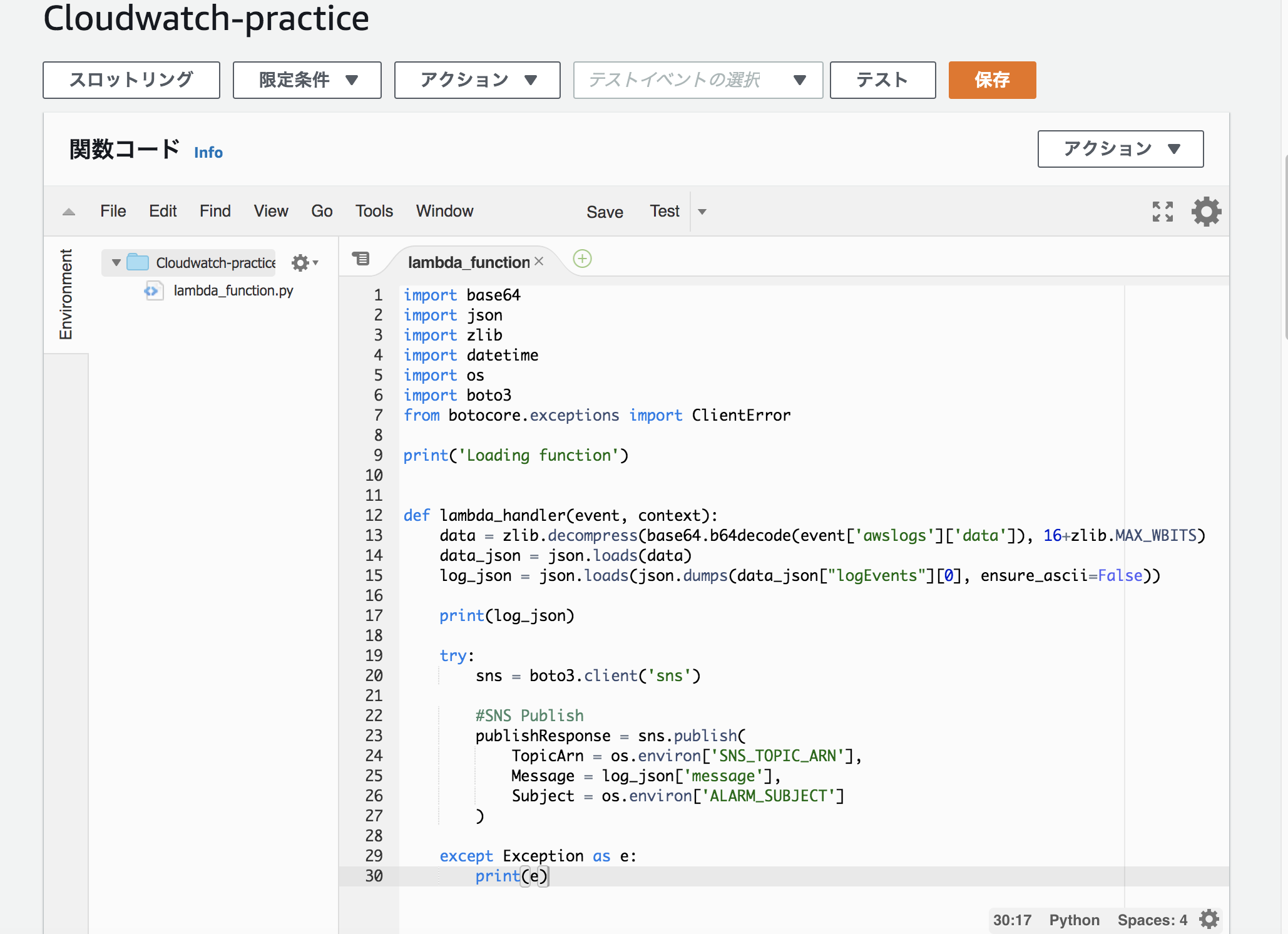
Task: Click the lambda_function.py file icon
Action: [152, 290]
